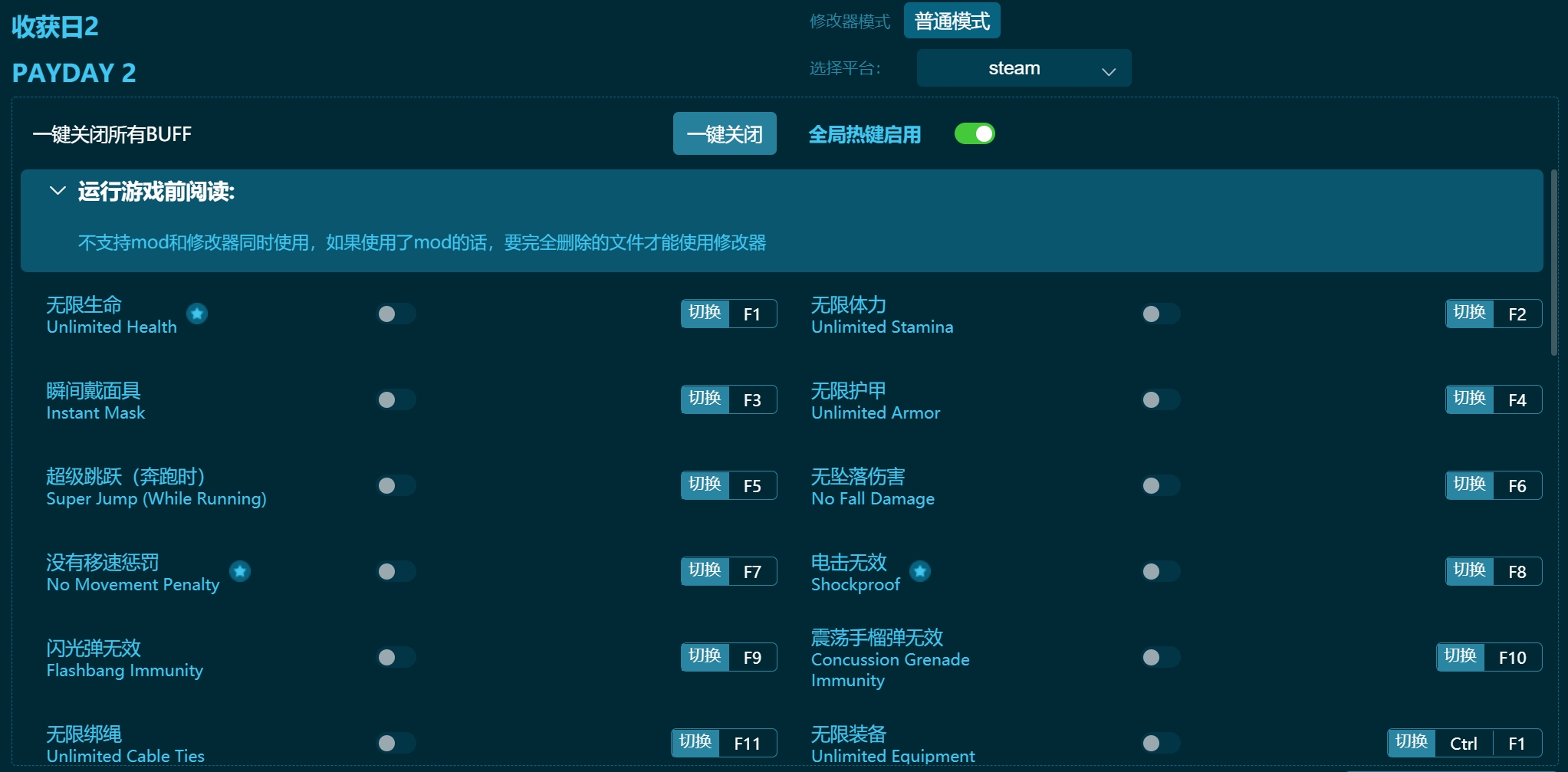The image size is (1568, 772).
Task: Click the F9 key field for Flashbang Immunity
Action: [752, 657]
